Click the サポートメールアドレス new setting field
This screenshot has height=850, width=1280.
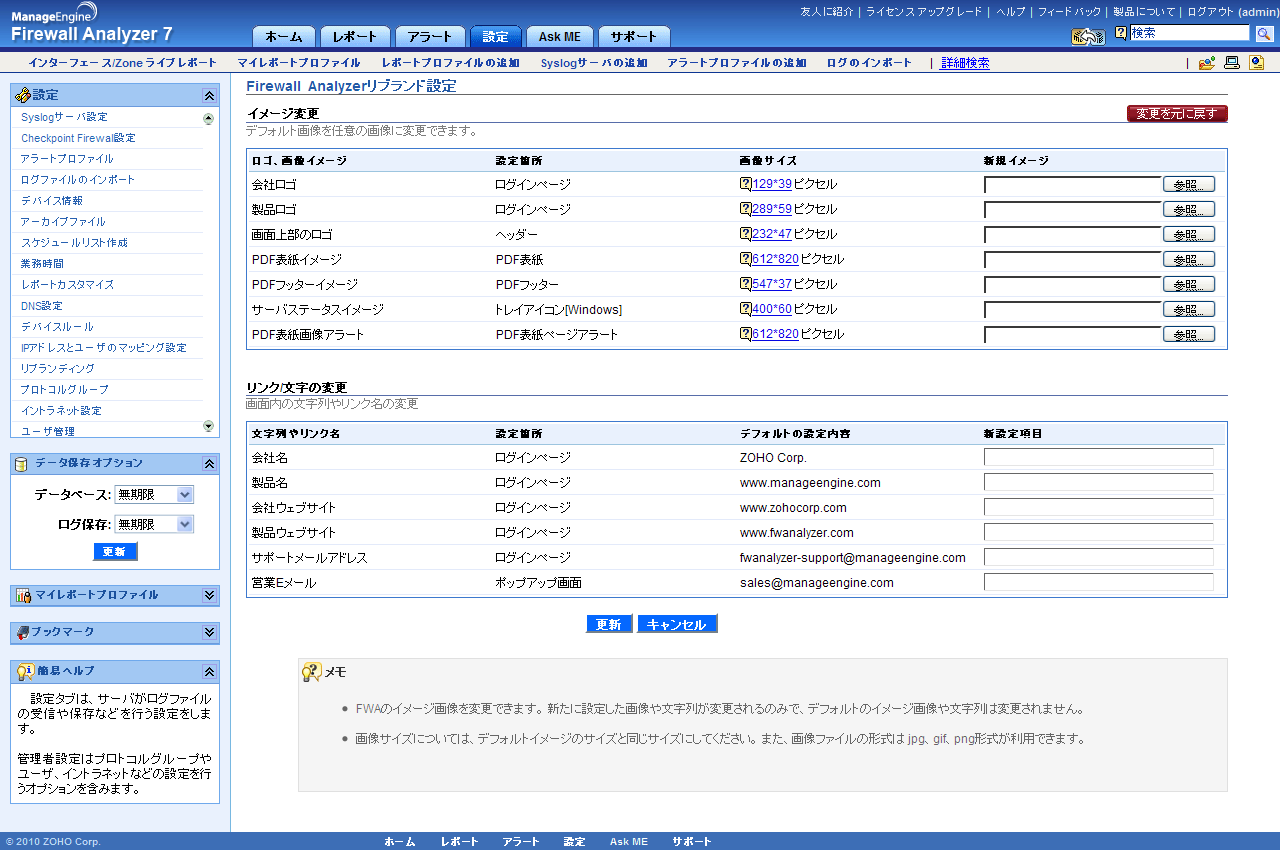[x=1099, y=557]
